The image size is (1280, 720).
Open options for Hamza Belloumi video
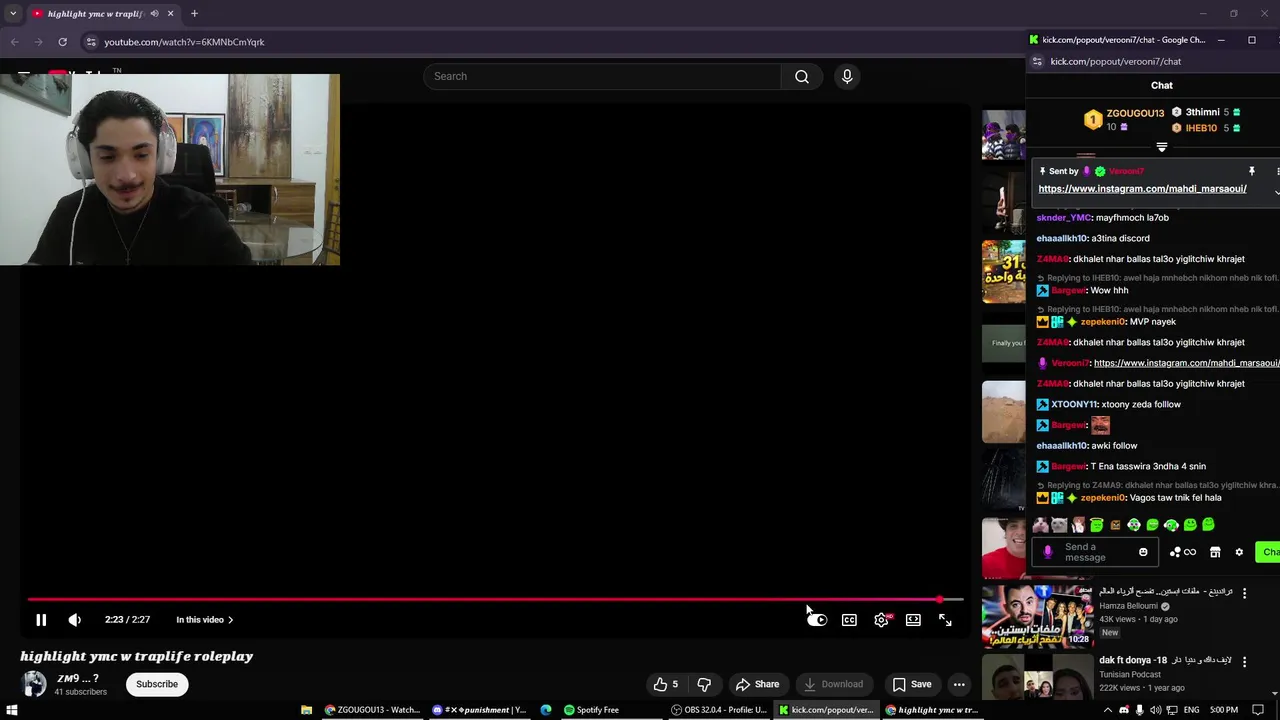click(x=1244, y=593)
